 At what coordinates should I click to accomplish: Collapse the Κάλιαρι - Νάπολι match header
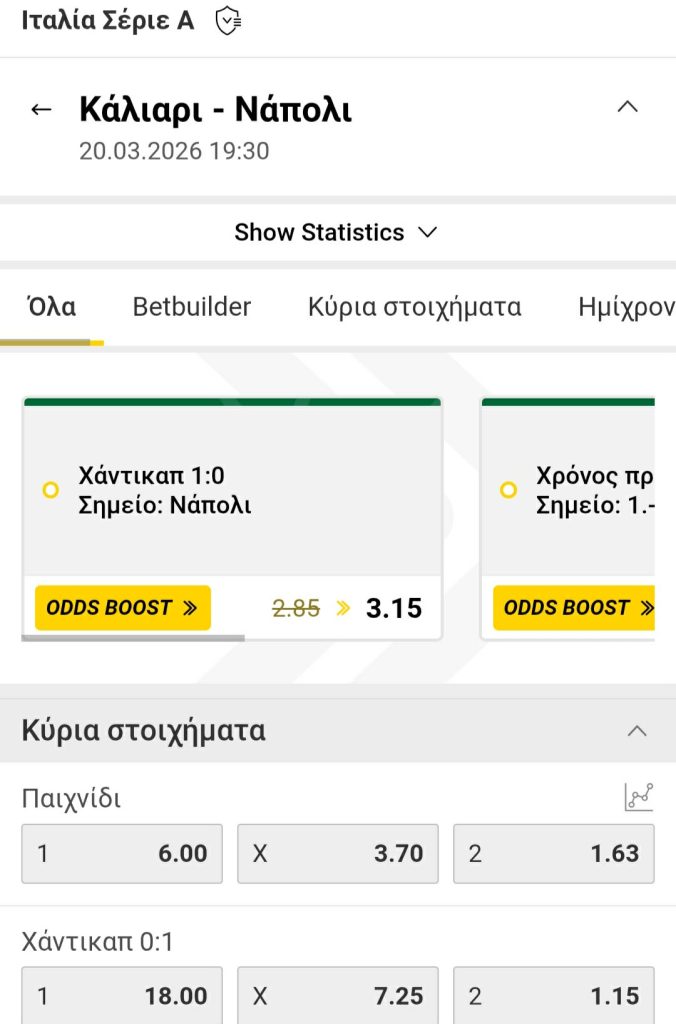click(x=628, y=107)
